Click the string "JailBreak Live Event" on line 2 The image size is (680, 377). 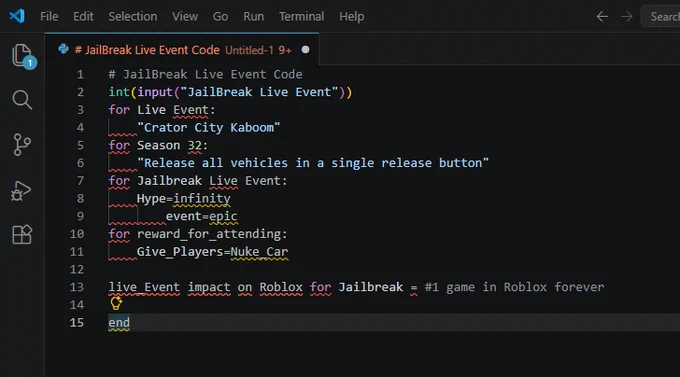pyautogui.click(x=259, y=92)
